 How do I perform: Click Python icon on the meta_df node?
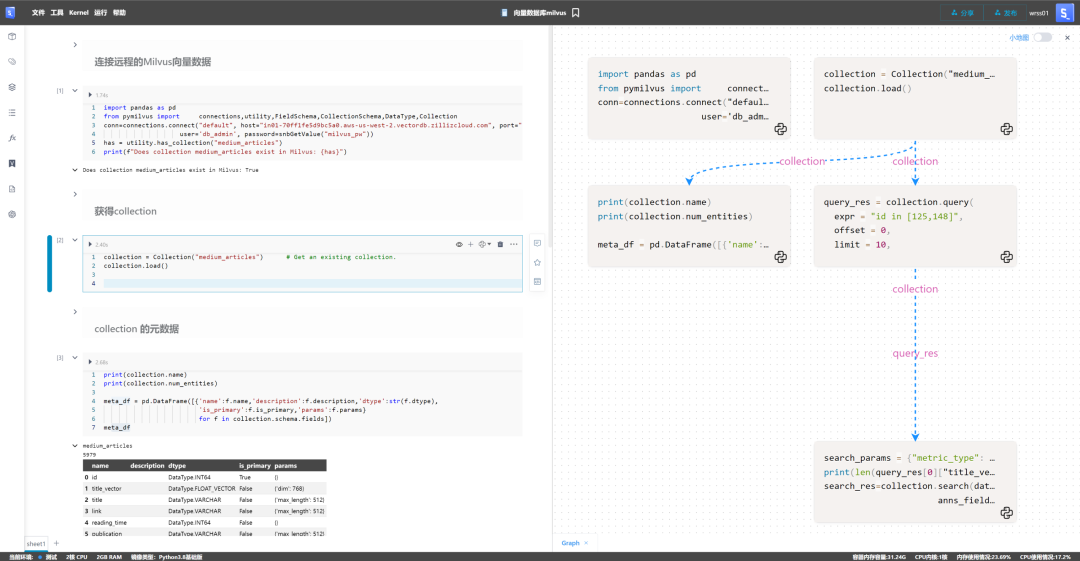(780, 257)
